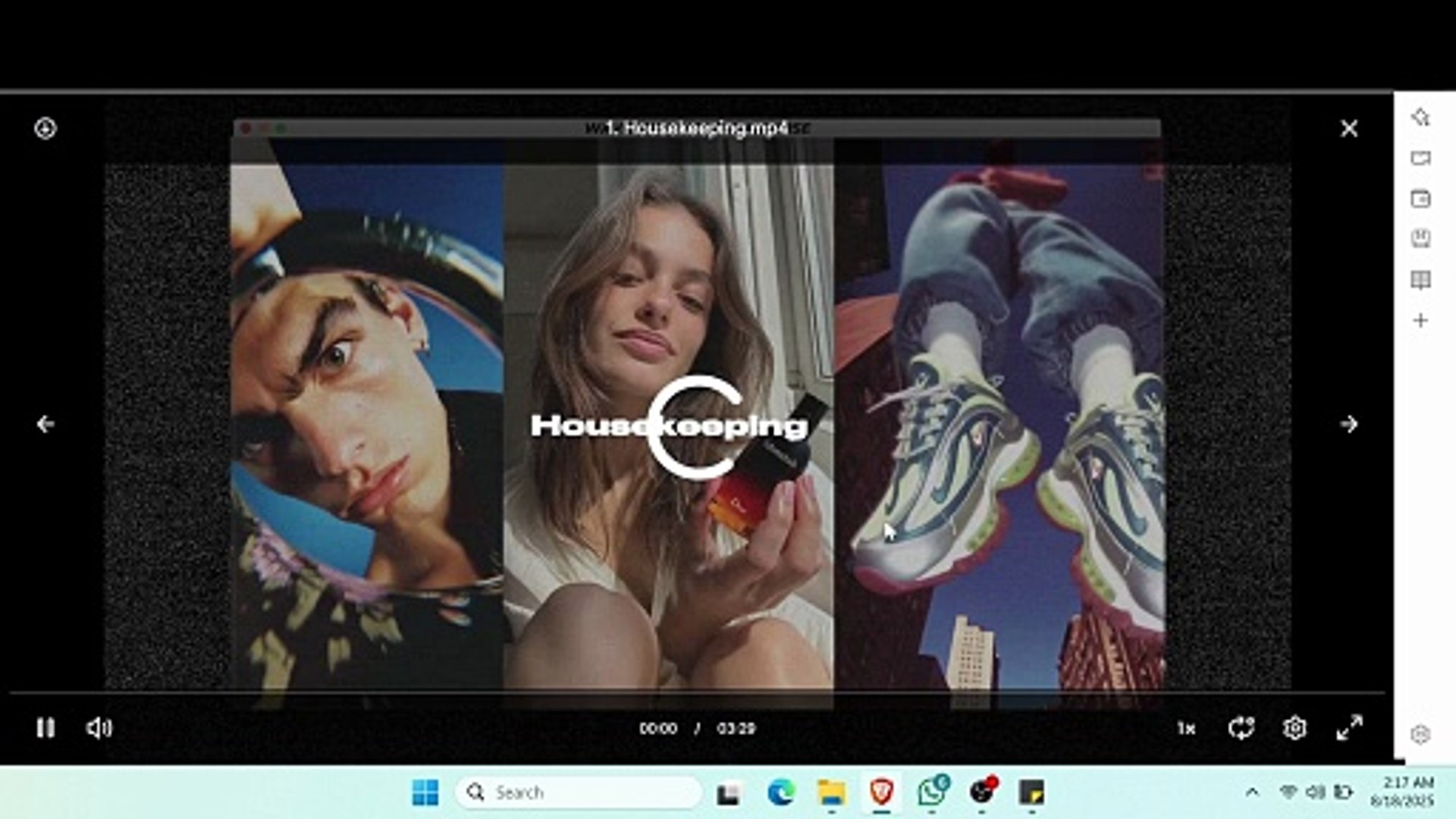Open the 1x playback speed selector

tap(1186, 729)
